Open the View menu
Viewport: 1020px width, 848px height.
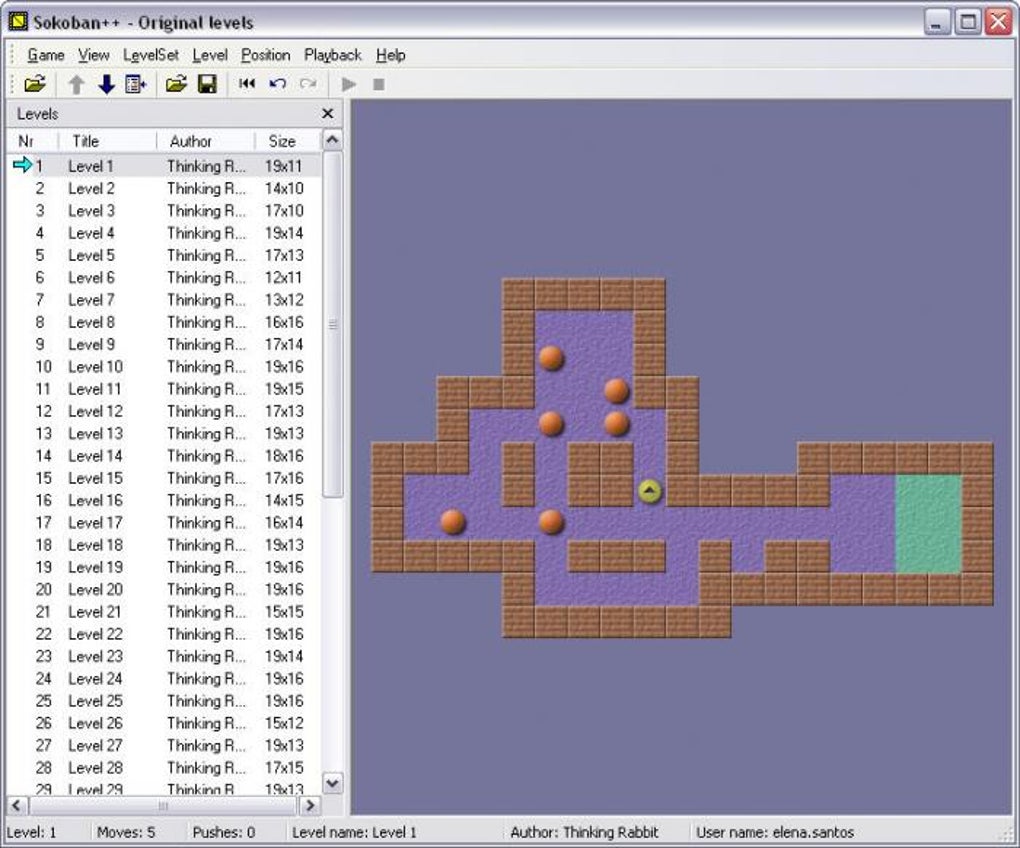click(94, 55)
